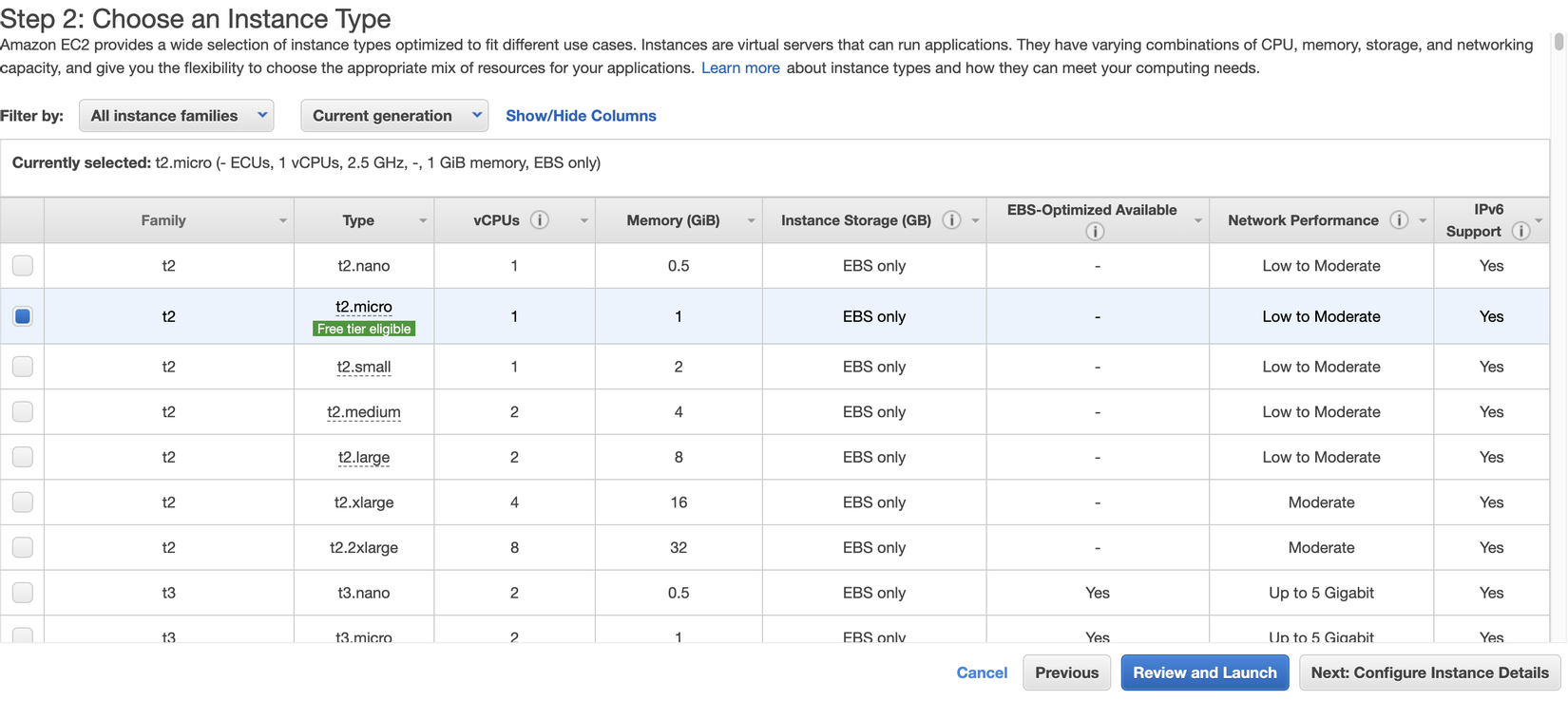Select the t2.nano instance checkbox
1568x701 pixels.
pos(23,266)
